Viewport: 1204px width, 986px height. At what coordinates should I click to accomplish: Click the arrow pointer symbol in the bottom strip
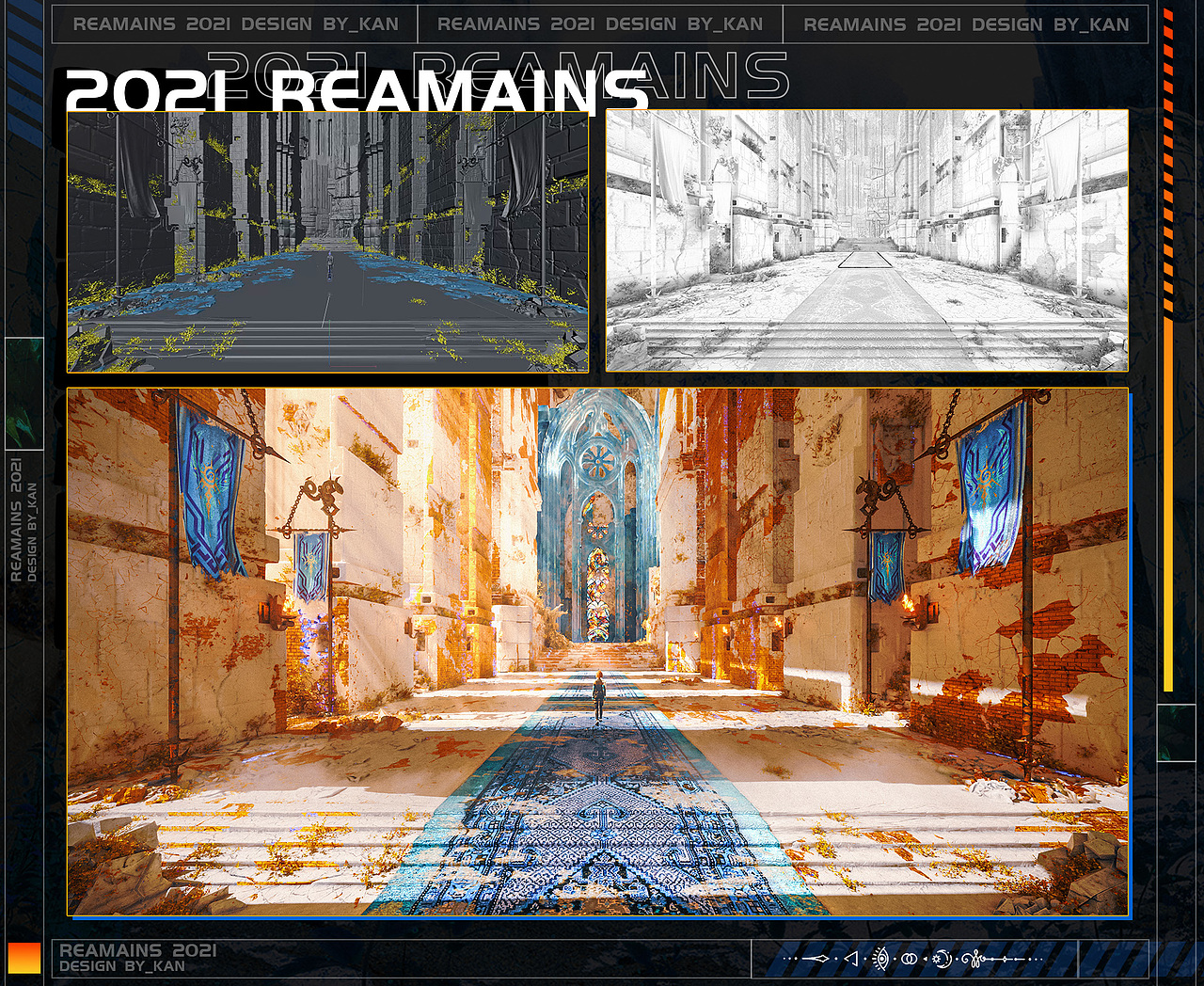coord(816,959)
